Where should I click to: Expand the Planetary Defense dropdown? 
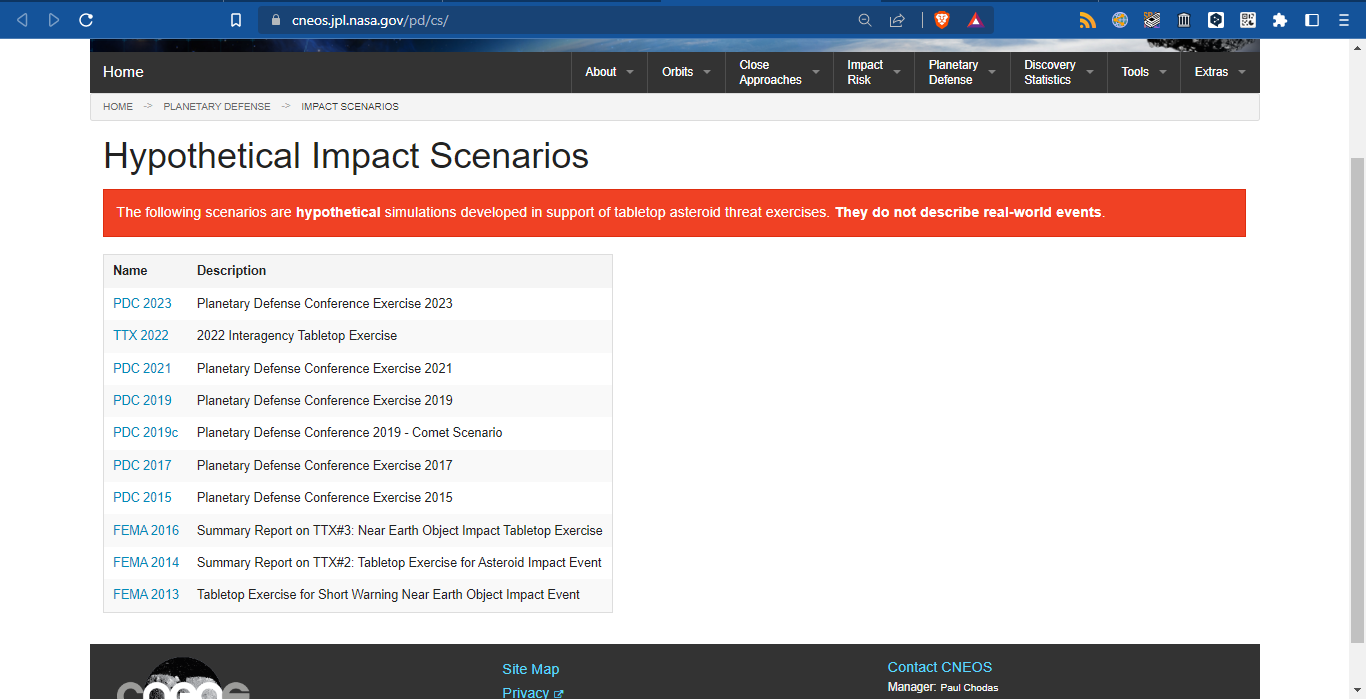coord(962,72)
